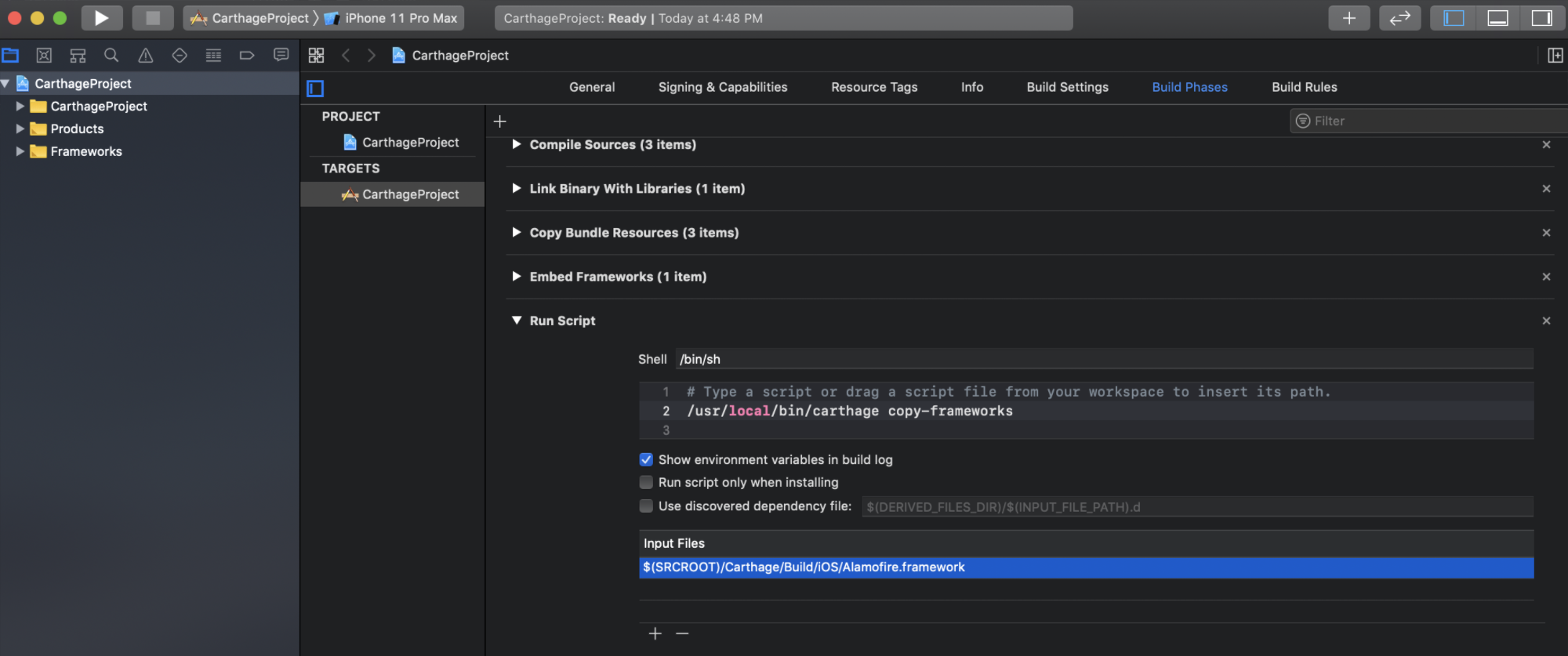Add an input file
Screen dimensions: 1568x656
[655, 633]
